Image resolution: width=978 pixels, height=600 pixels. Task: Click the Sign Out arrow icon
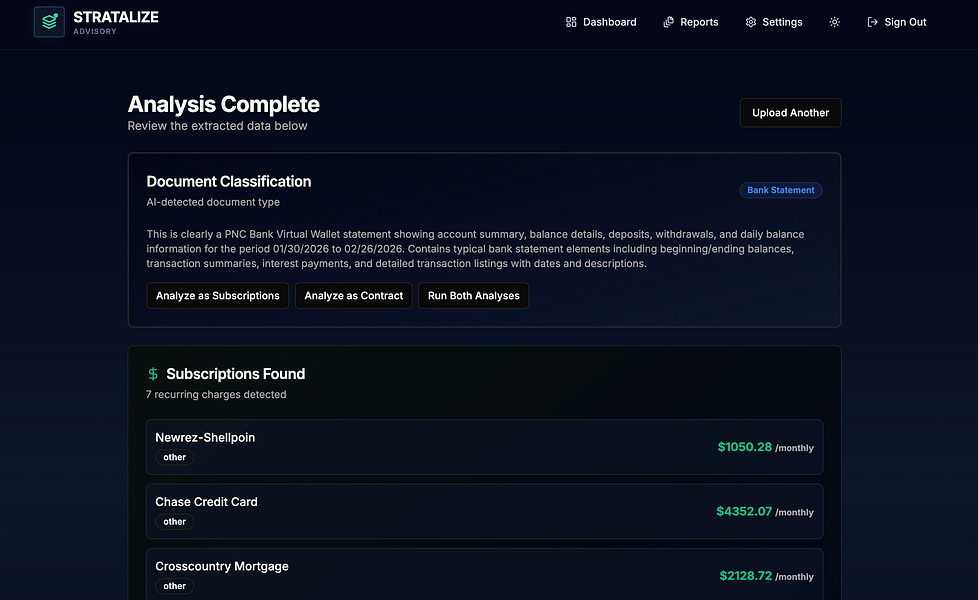click(x=873, y=22)
